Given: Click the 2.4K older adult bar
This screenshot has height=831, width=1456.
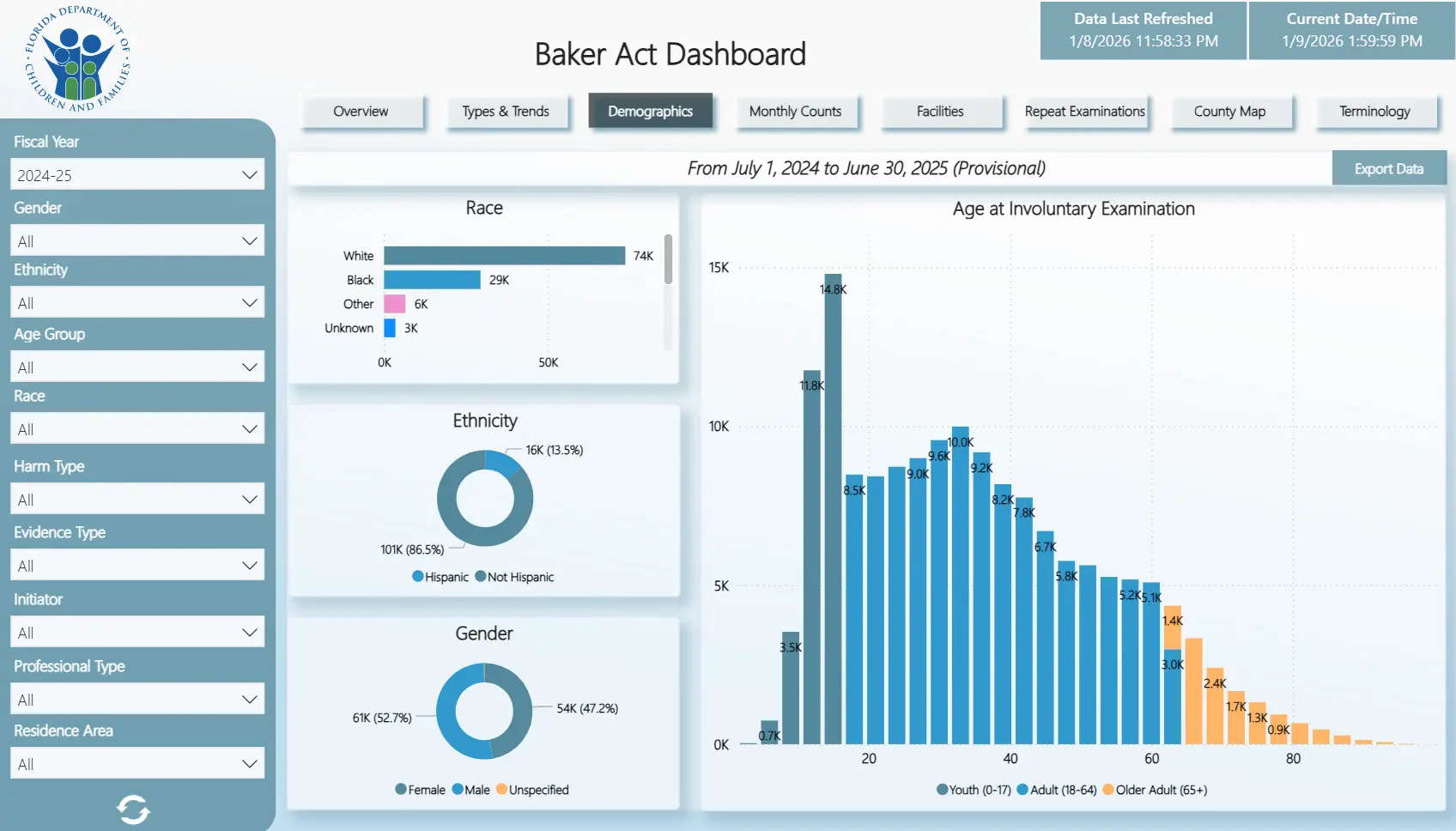Looking at the screenshot, I should click(x=1215, y=706).
